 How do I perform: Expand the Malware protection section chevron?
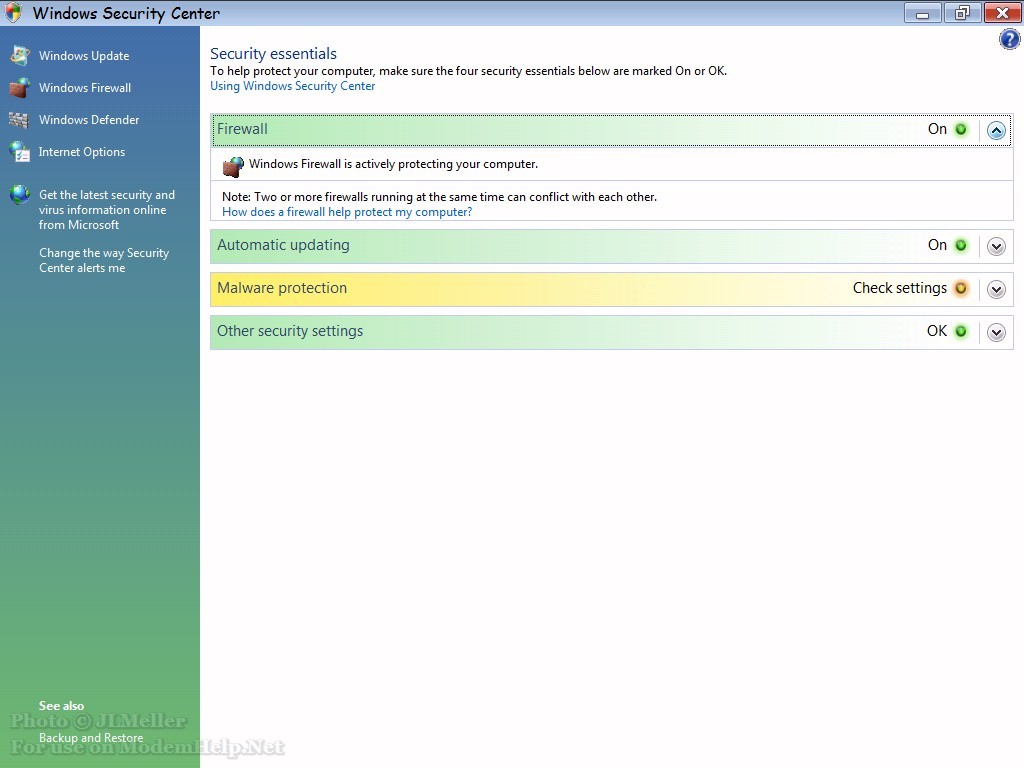click(996, 290)
